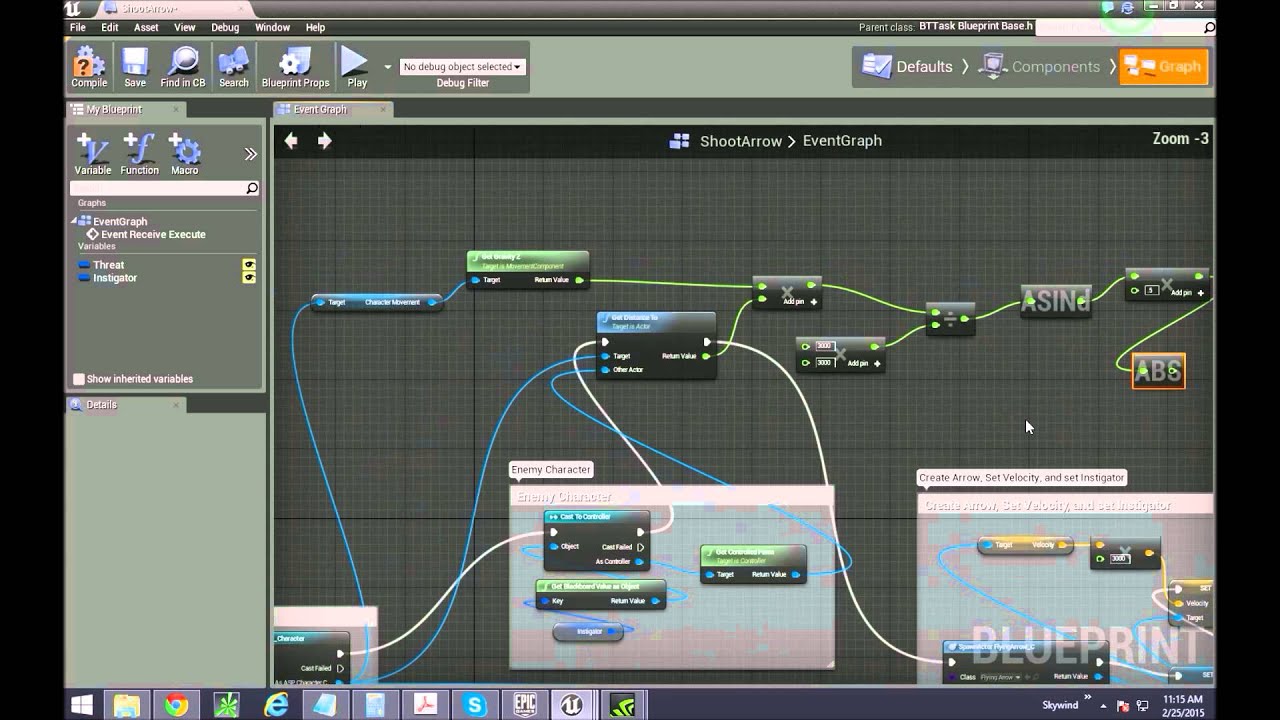Image resolution: width=1280 pixels, height=720 pixels.
Task: Click the Unreal Engine taskbar icon
Action: coord(572,705)
